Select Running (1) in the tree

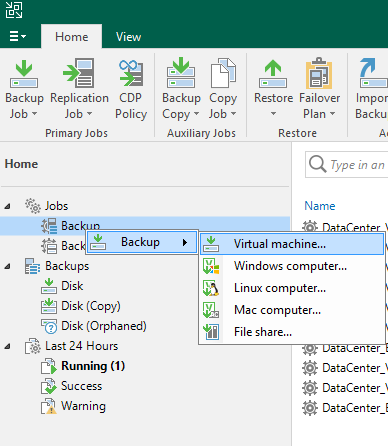(x=93, y=366)
